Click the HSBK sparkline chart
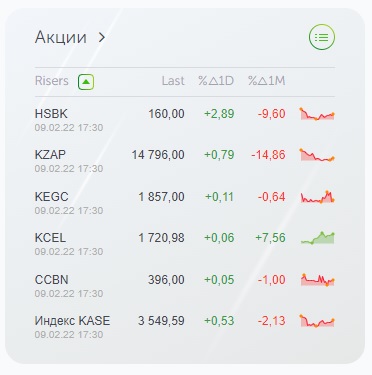The height and width of the screenshot is (375, 372). [317, 114]
